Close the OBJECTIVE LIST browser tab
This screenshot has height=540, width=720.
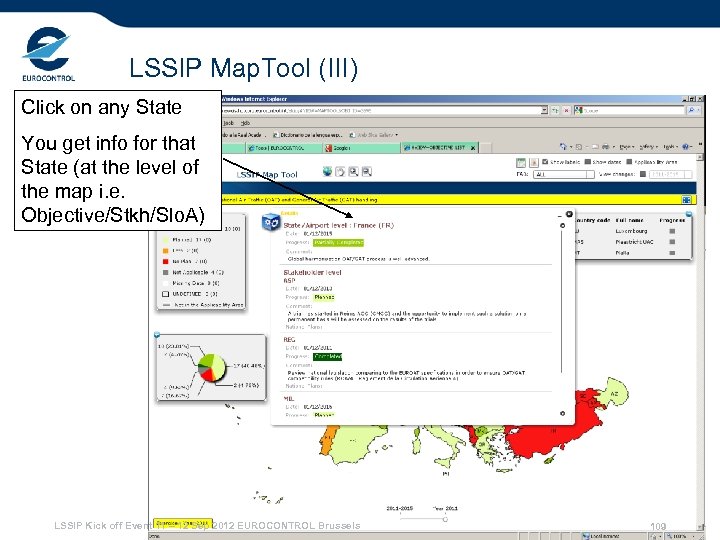(472, 148)
